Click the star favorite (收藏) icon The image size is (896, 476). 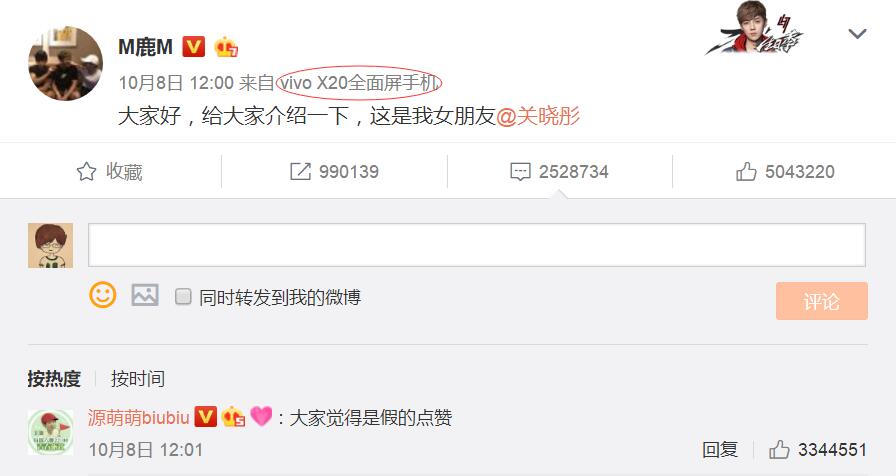[x=86, y=171]
